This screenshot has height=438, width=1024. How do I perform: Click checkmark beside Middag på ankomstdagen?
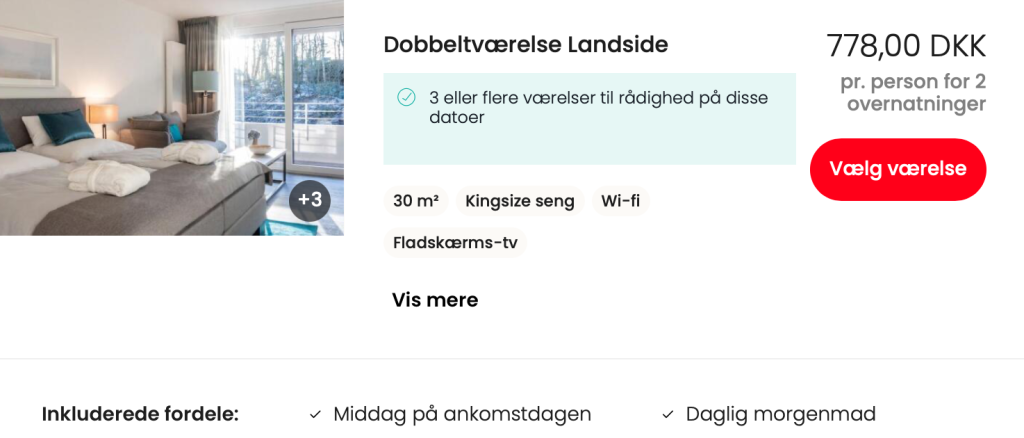click(315, 414)
